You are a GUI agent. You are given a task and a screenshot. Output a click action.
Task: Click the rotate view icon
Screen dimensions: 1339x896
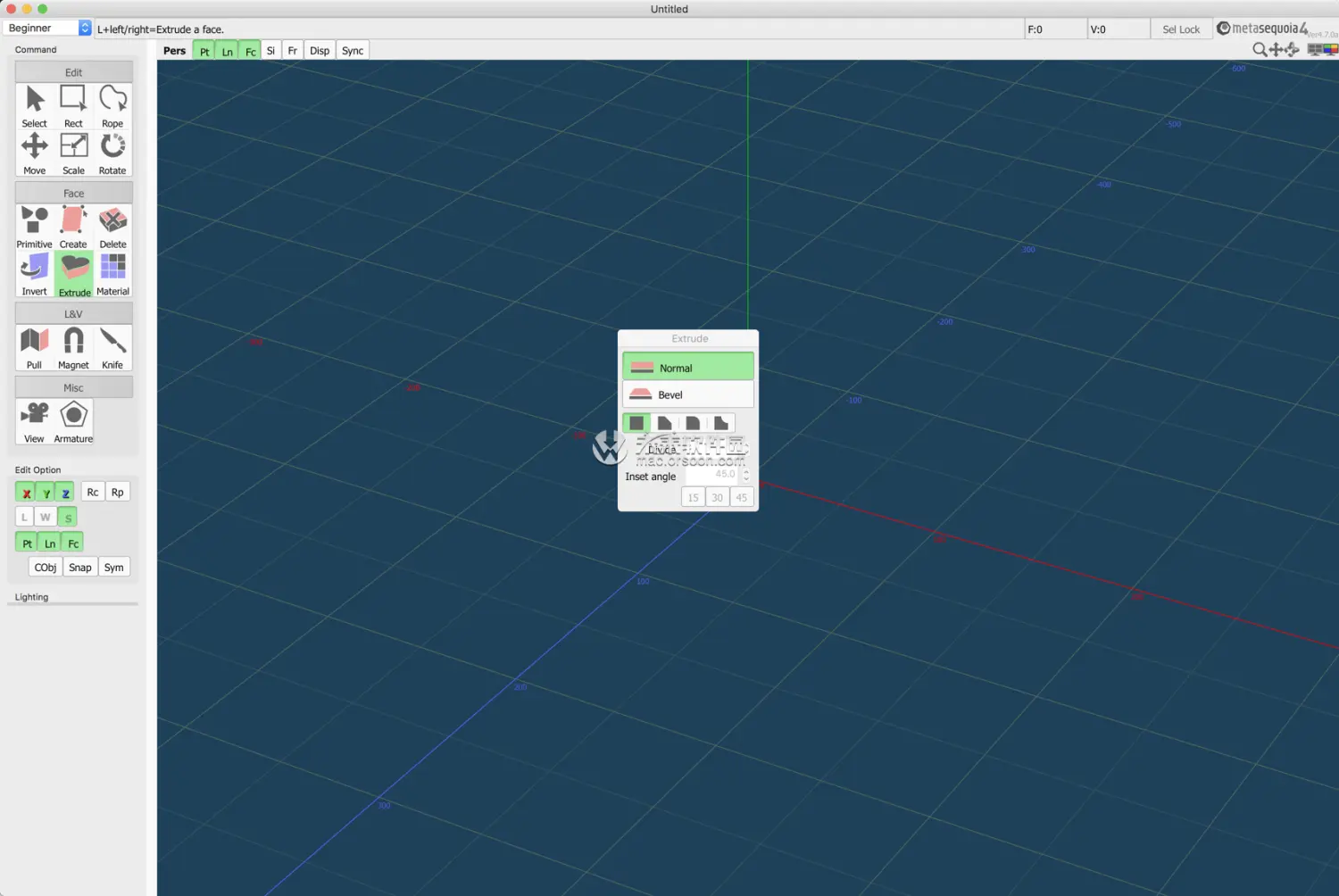point(1292,50)
